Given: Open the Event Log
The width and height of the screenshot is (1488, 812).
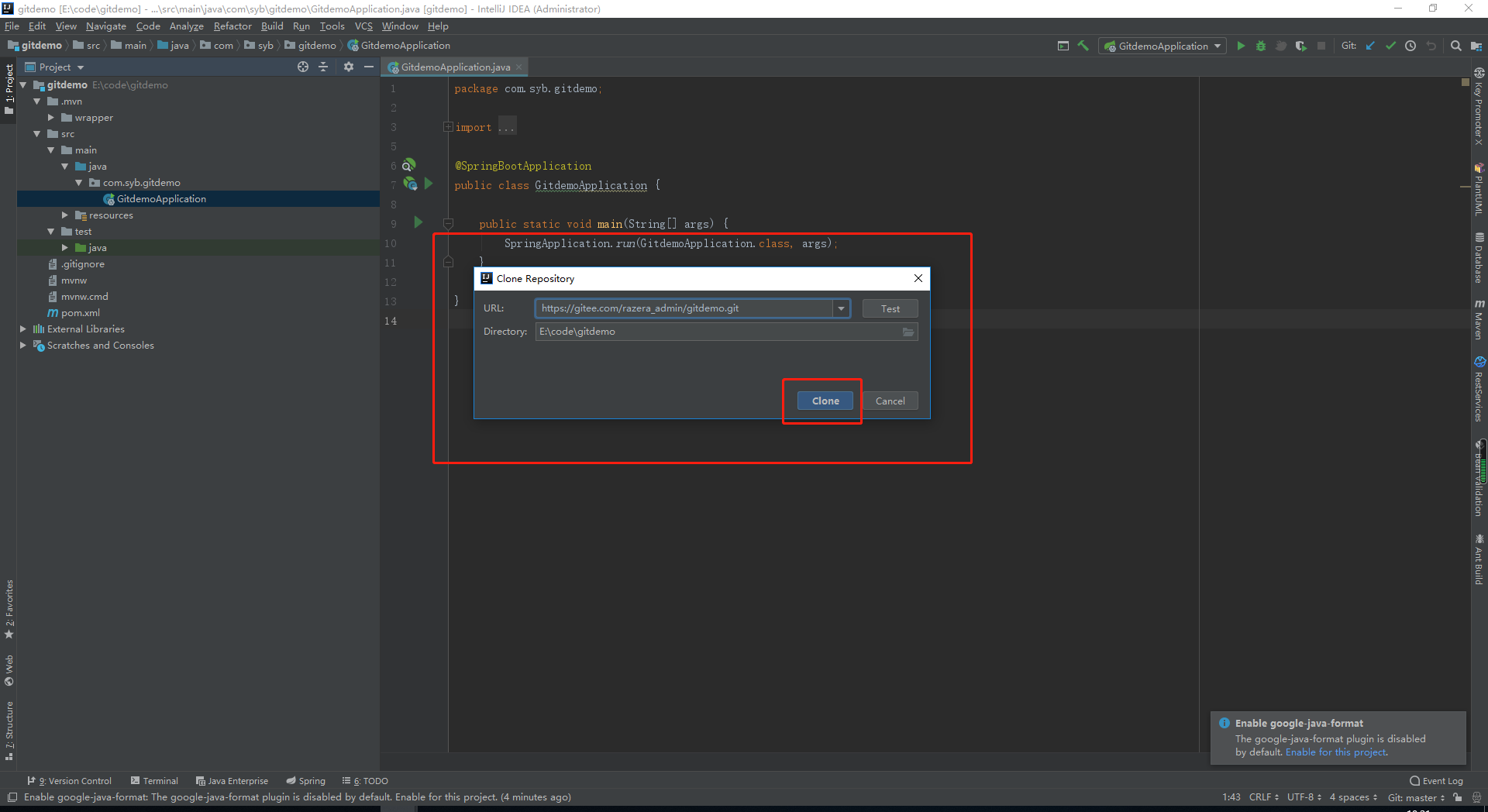Looking at the screenshot, I should point(1436,781).
